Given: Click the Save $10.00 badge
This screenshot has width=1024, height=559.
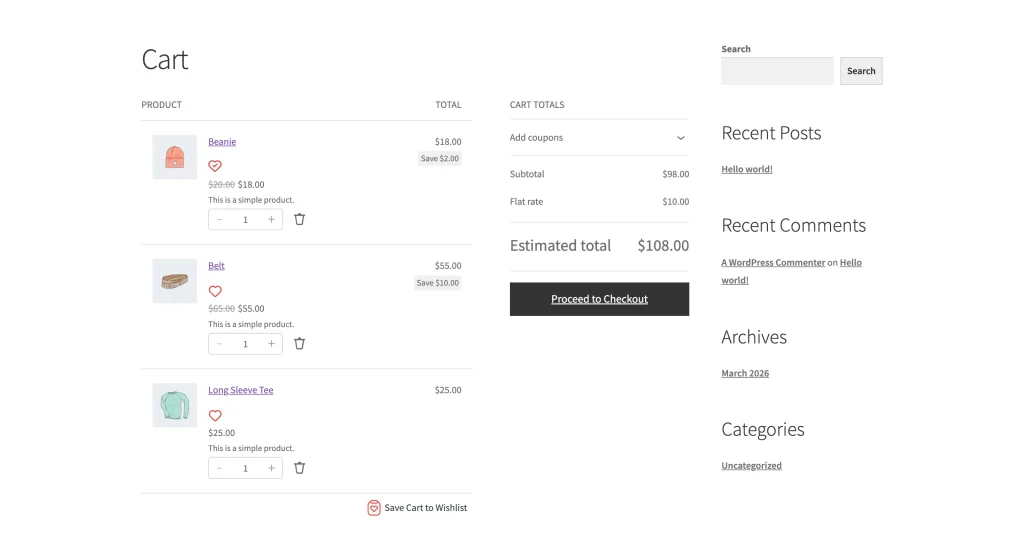Looking at the screenshot, I should pyautogui.click(x=438, y=283).
